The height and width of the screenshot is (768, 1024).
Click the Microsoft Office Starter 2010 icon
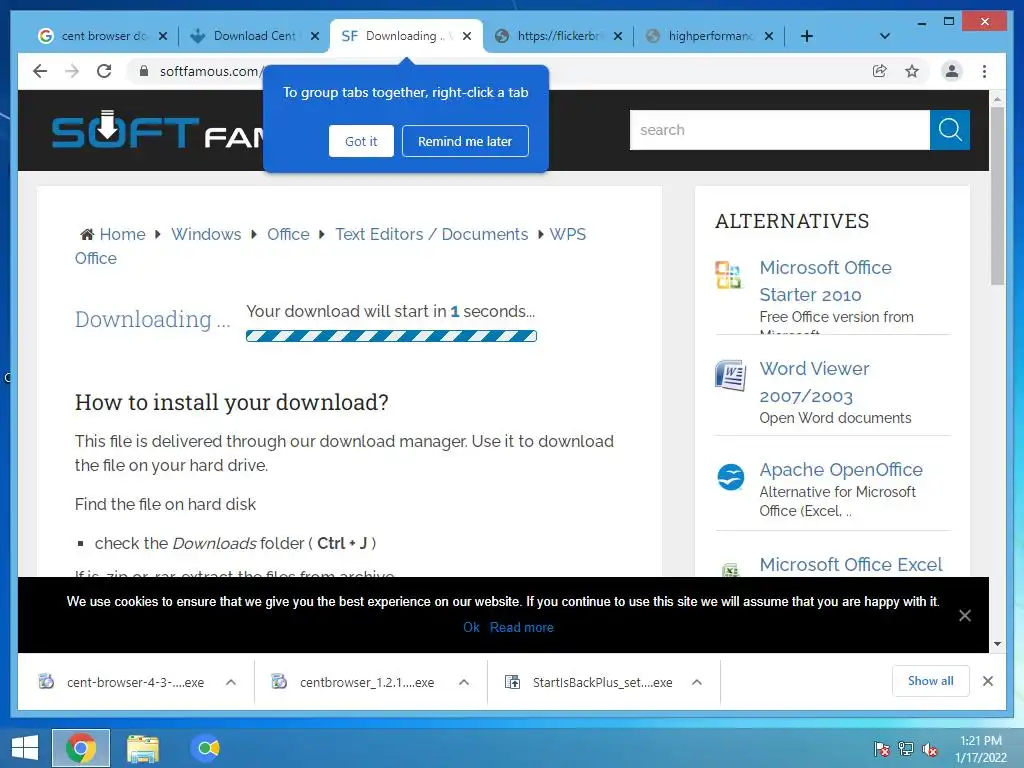point(728,274)
